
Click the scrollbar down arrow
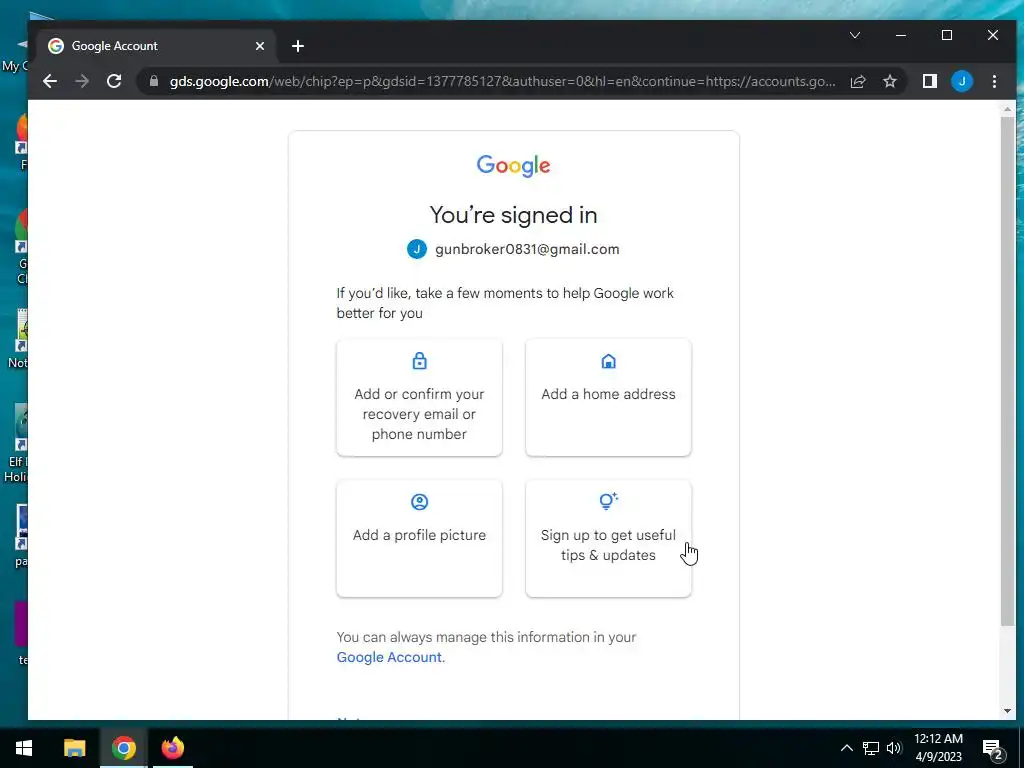pyautogui.click(x=1007, y=711)
